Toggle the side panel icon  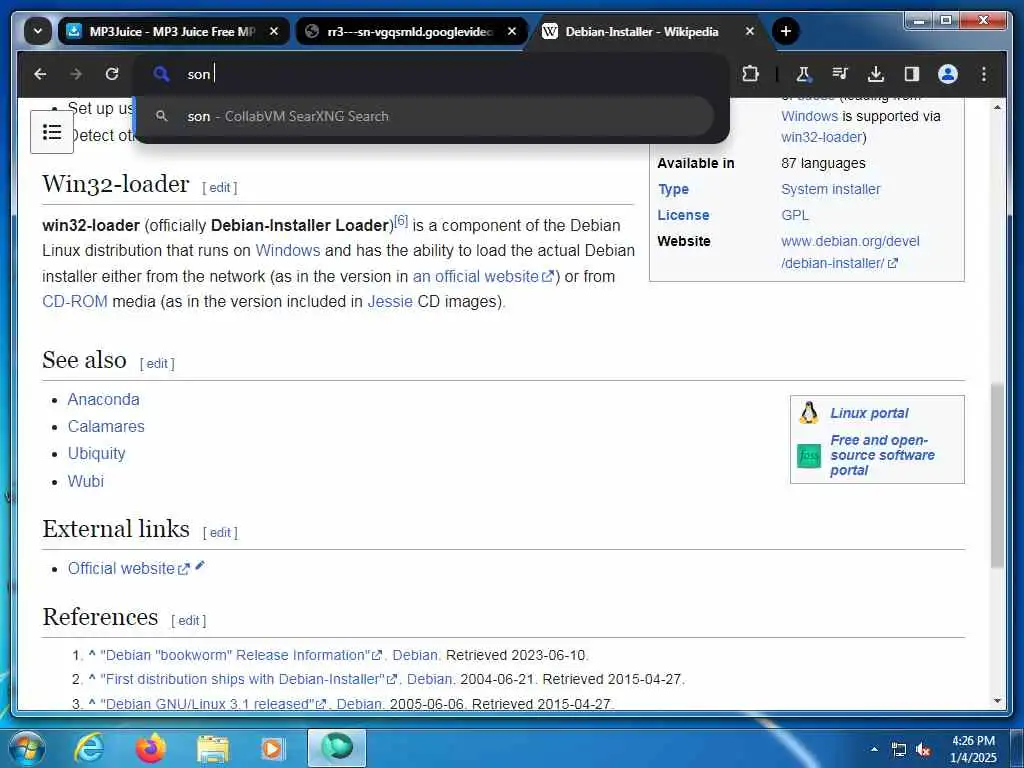point(912,74)
